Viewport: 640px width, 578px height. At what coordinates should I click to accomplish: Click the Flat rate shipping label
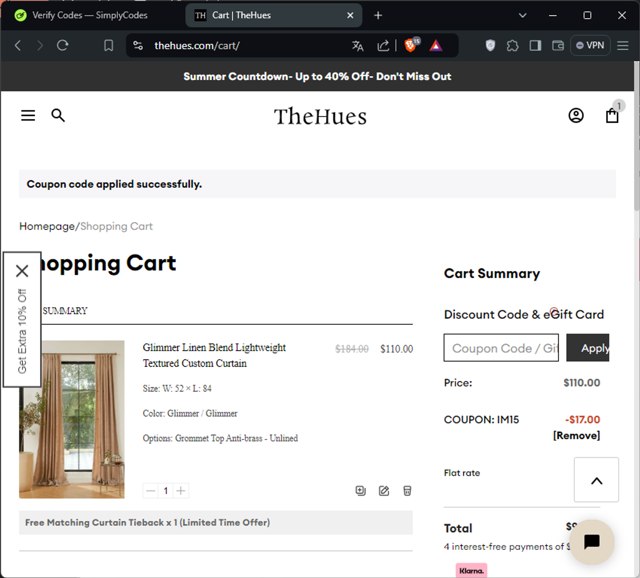[462, 473]
